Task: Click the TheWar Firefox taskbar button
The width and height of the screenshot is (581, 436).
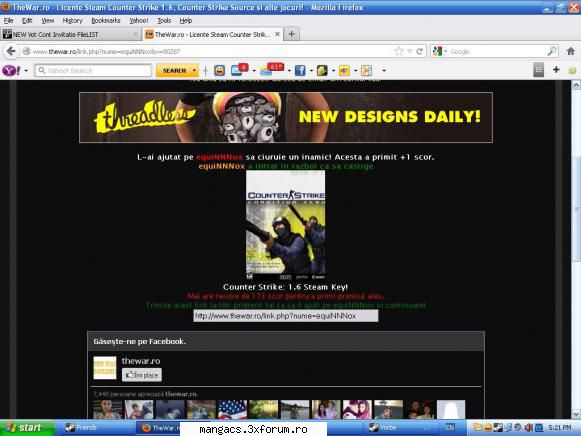Action: click(x=159, y=428)
